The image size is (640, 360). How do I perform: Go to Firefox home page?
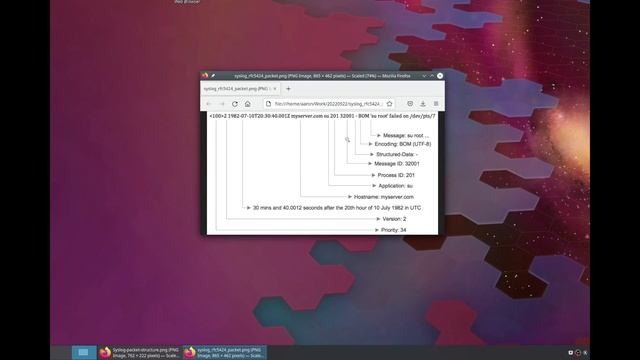(x=248, y=104)
